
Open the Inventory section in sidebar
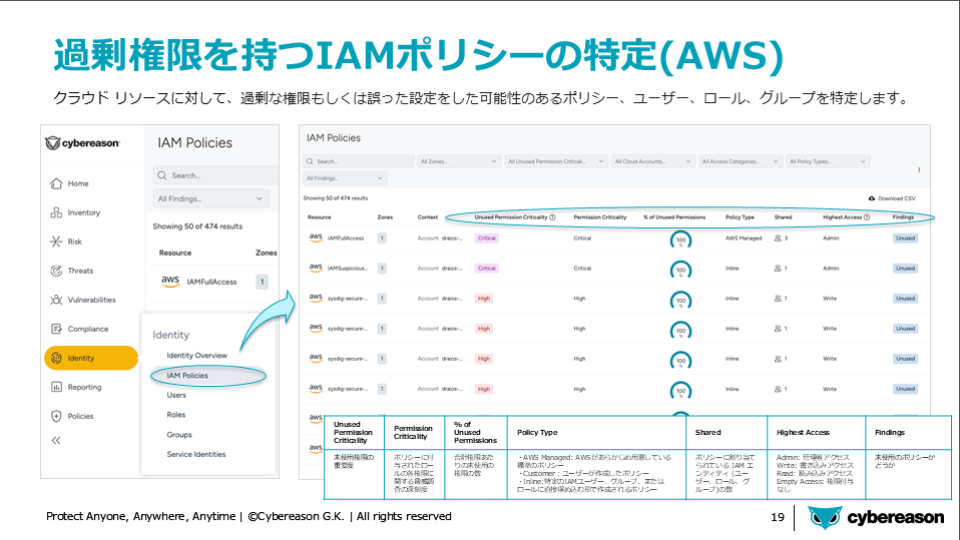click(75, 212)
